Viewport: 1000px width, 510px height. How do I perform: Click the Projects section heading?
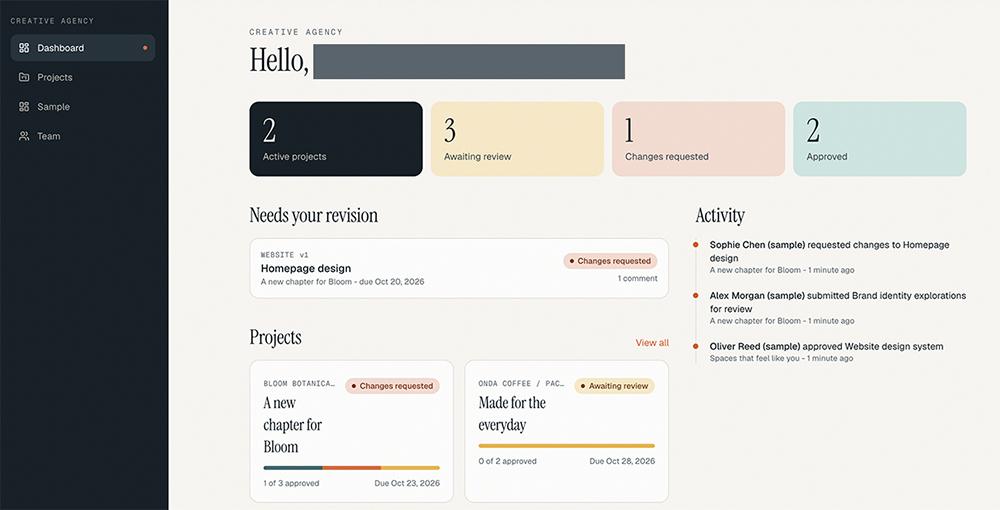[x=276, y=337]
